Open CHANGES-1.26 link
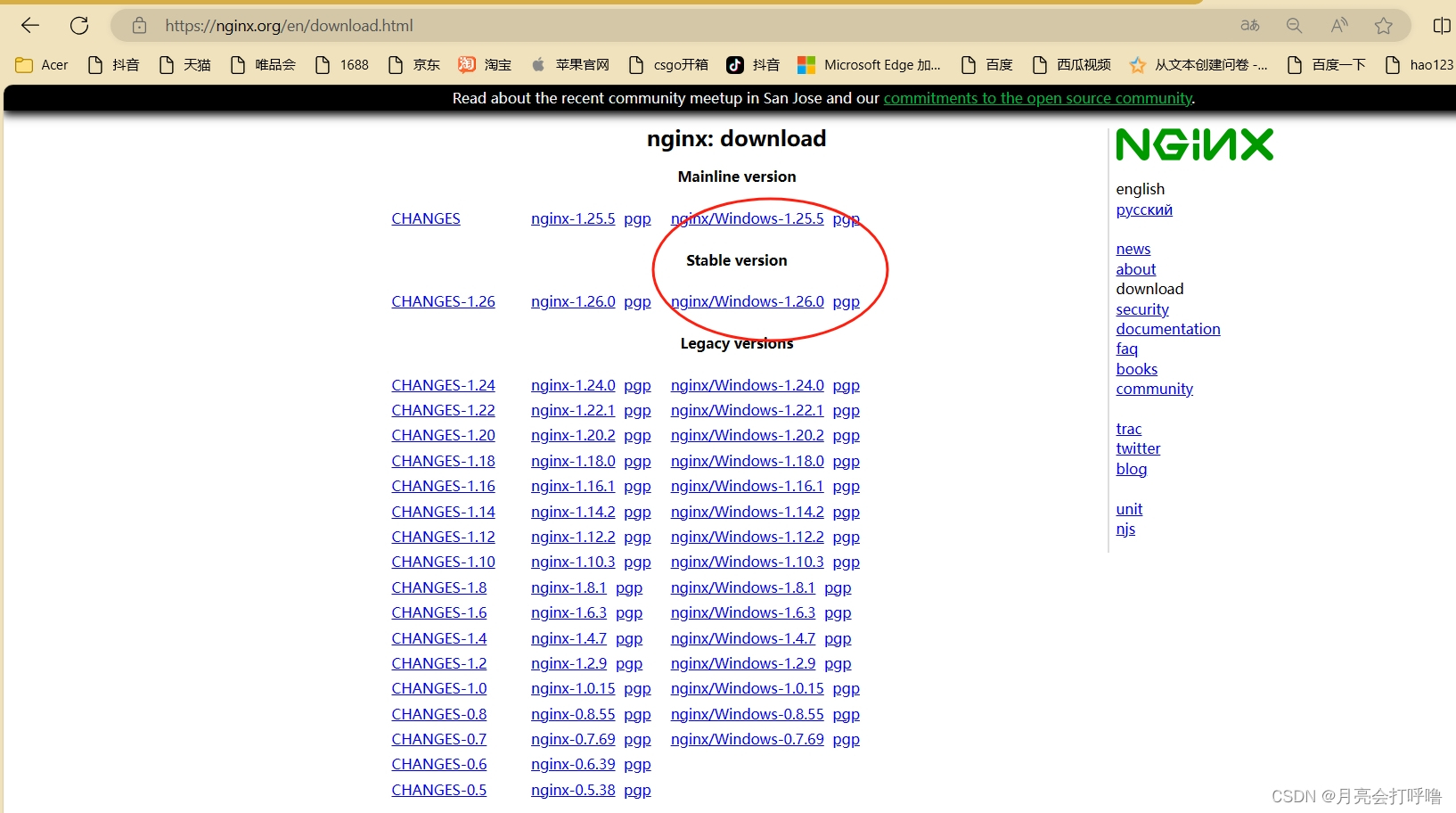Image resolution: width=1456 pixels, height=813 pixels. 443,301
